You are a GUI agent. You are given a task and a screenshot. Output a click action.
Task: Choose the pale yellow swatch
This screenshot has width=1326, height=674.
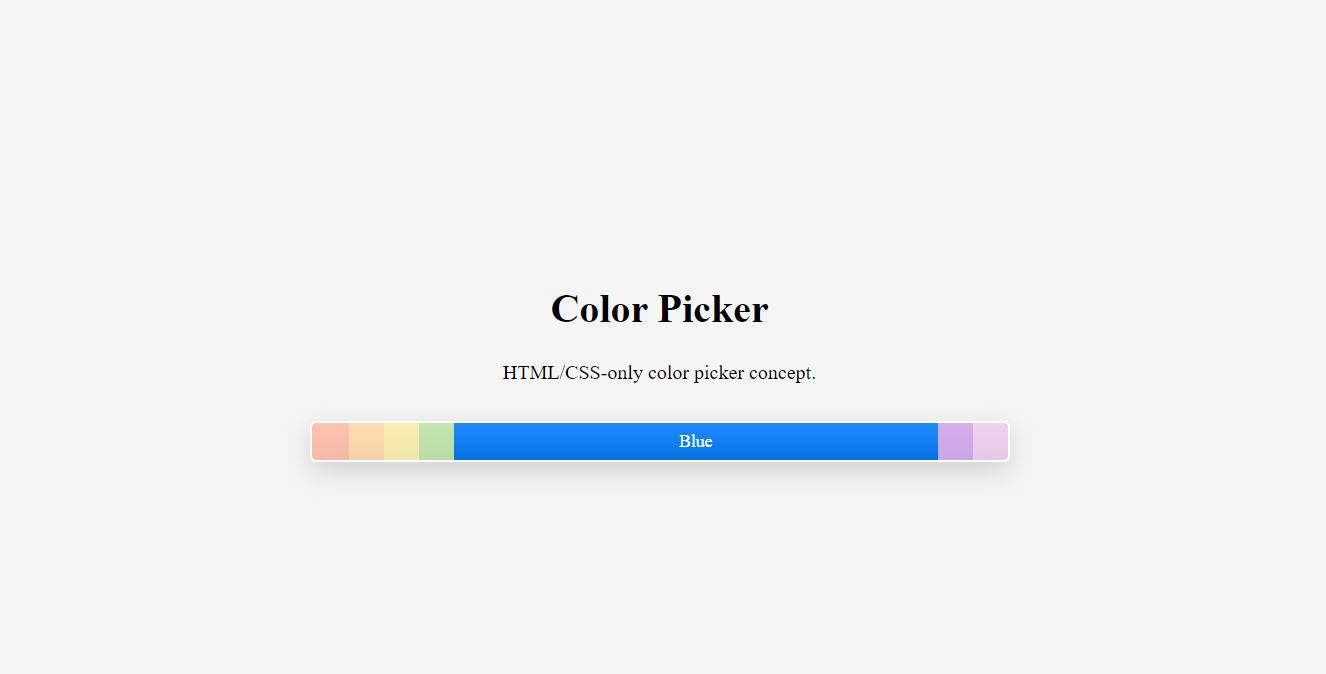pos(401,441)
